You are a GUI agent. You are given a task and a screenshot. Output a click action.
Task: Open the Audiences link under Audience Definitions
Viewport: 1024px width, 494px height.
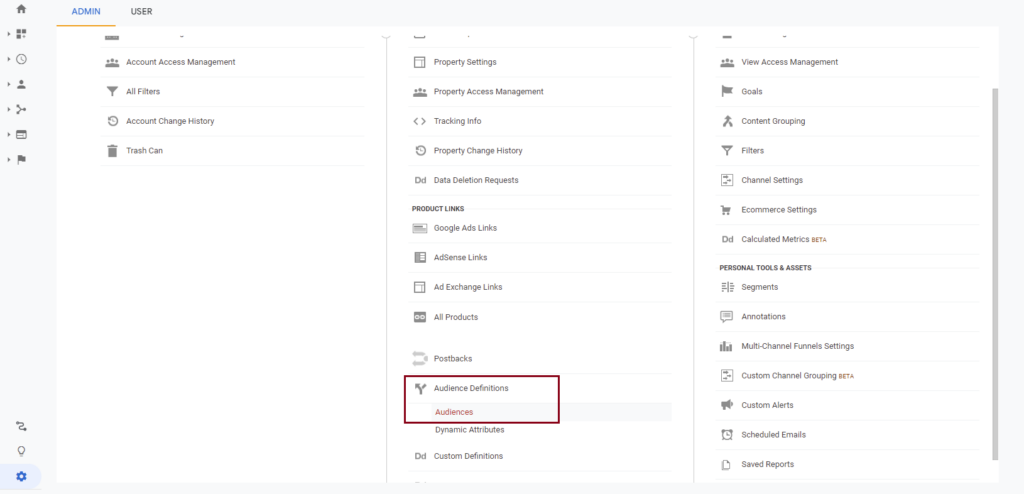454,412
